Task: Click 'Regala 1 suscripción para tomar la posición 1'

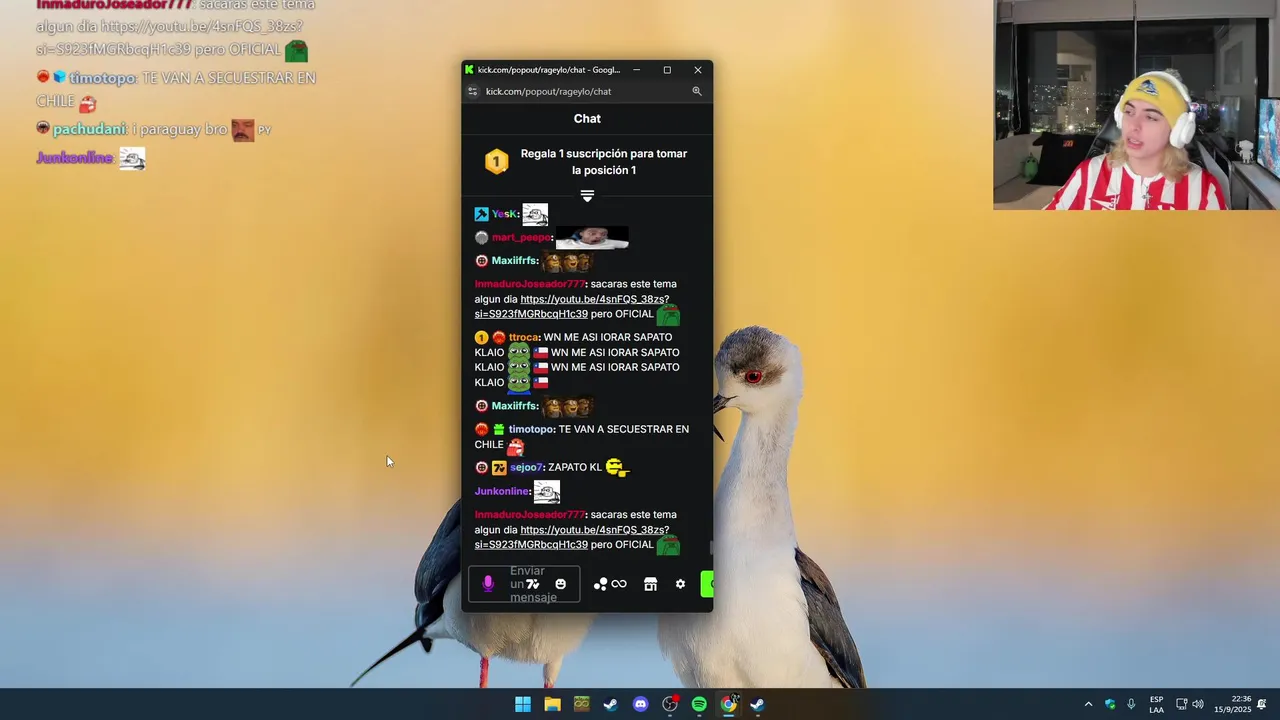Action: pyautogui.click(x=603, y=162)
